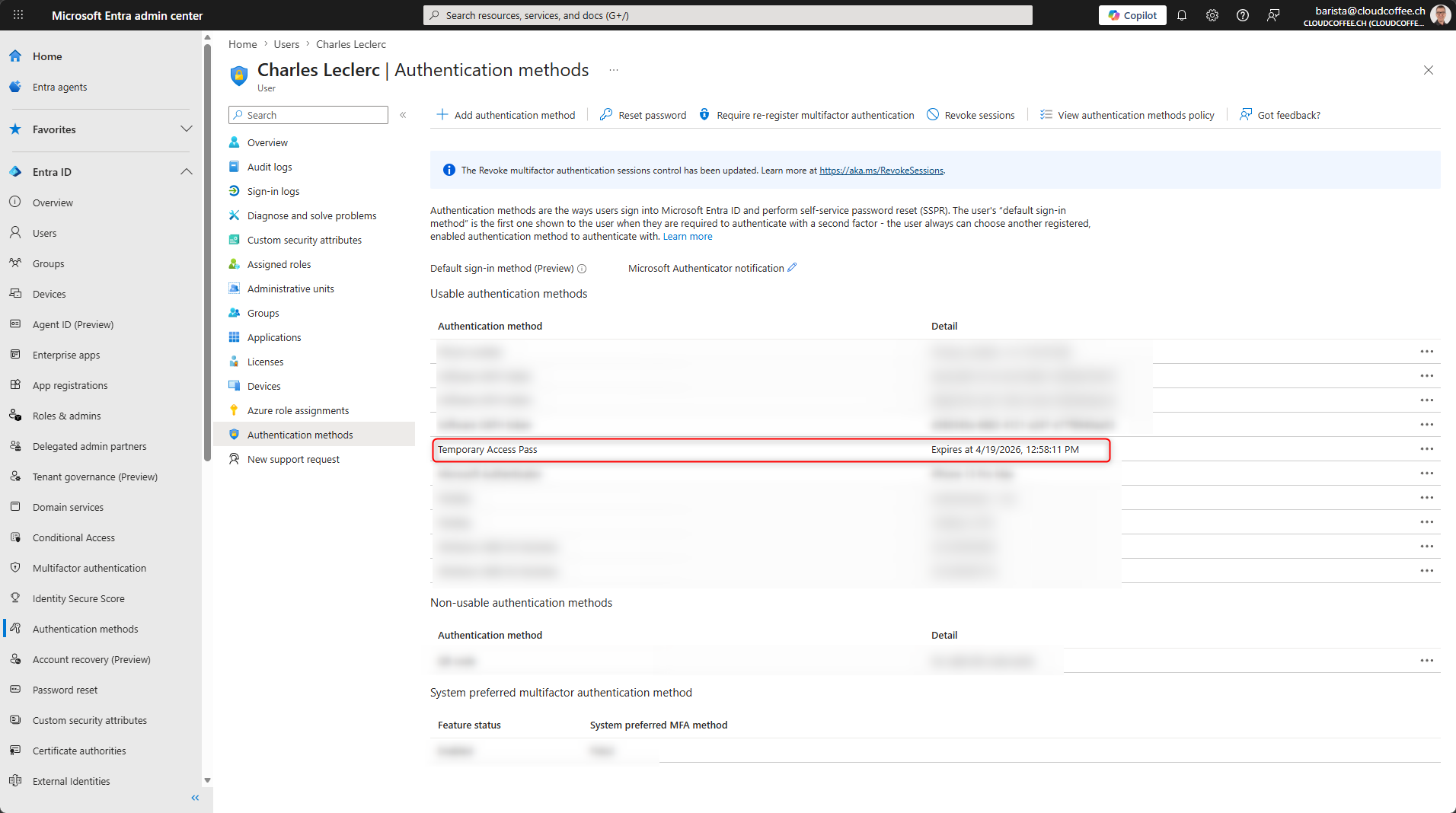The image size is (1456, 813).
Task: Click Add authentication method
Action: (506, 115)
